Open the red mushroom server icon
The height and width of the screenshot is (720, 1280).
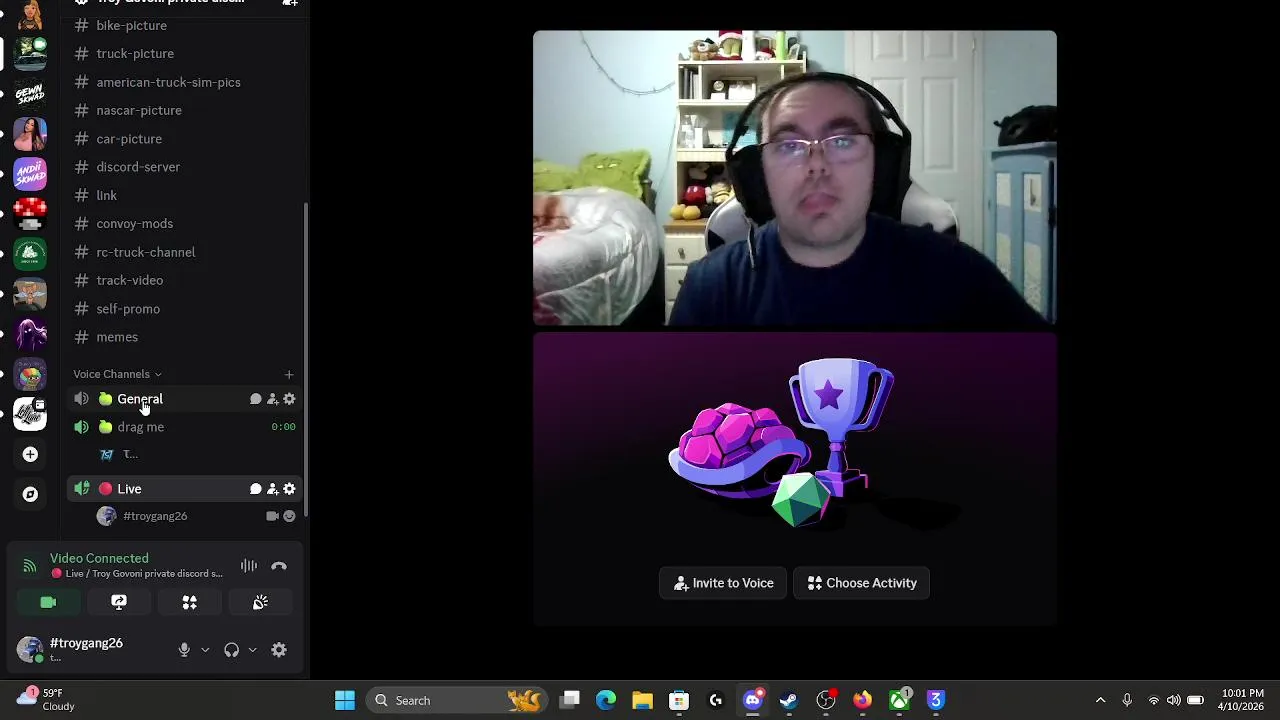[x=30, y=214]
